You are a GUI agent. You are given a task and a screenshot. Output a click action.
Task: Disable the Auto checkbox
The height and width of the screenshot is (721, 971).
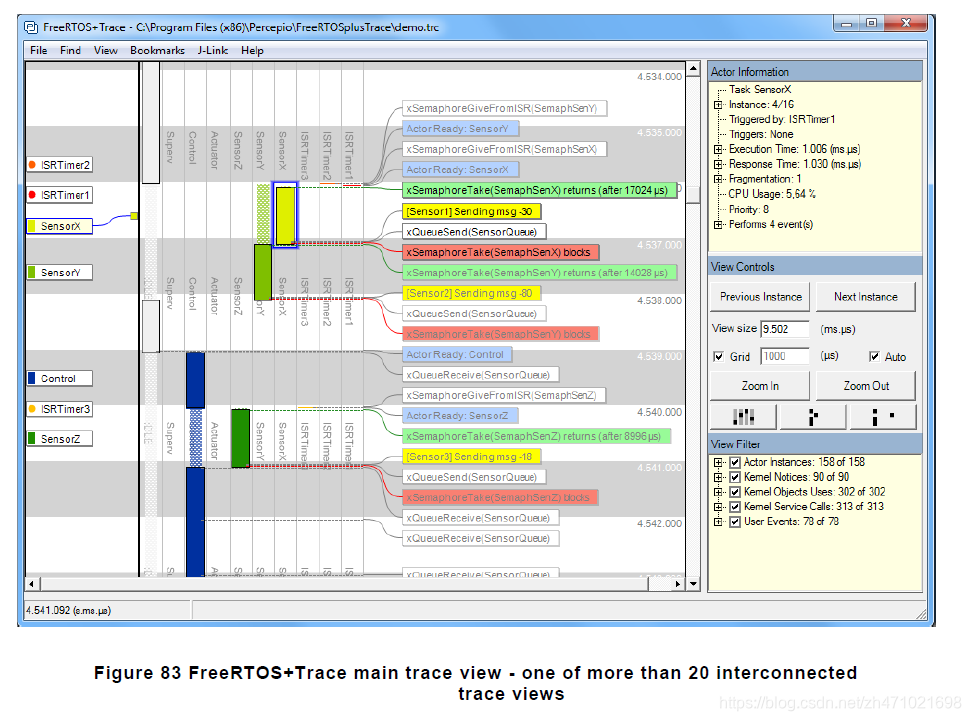(x=874, y=357)
